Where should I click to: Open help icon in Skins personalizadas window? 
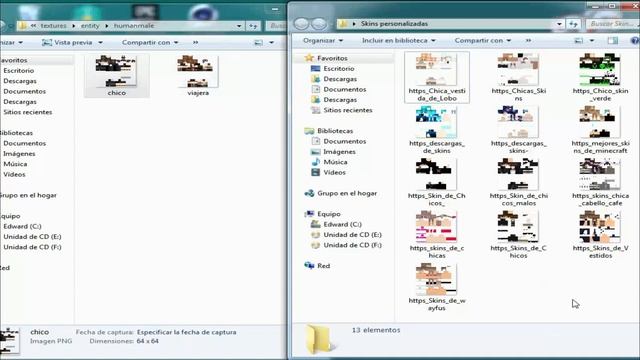tap(635, 40)
